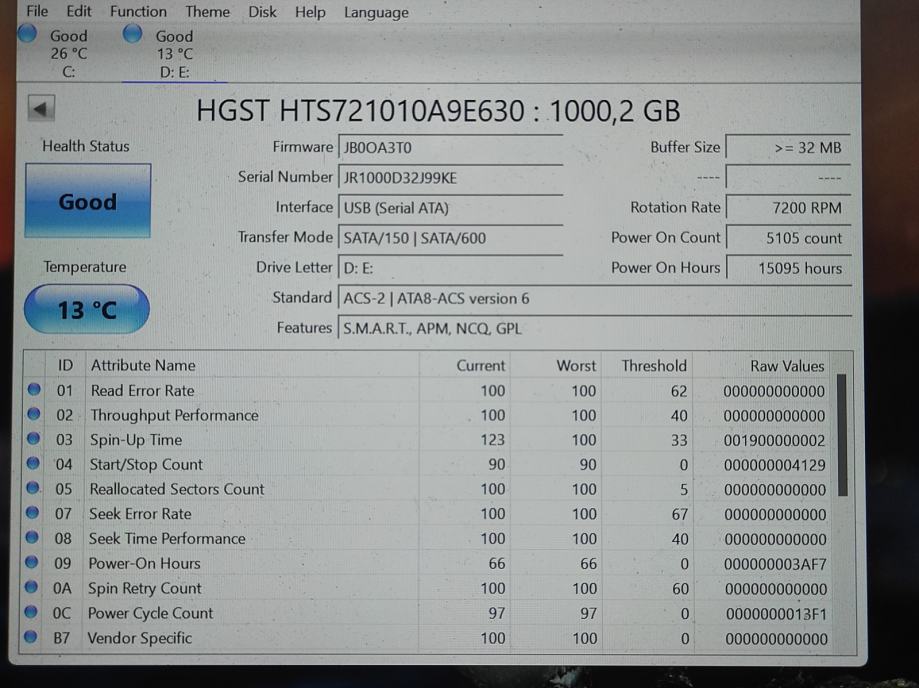Image resolution: width=919 pixels, height=688 pixels.
Task: Click the Standard field ACS-2 | ATA8-ACS
Action: pos(594,298)
